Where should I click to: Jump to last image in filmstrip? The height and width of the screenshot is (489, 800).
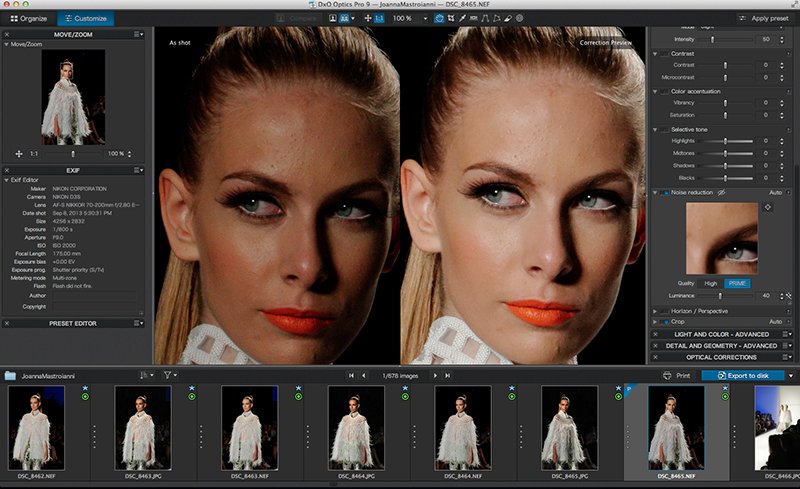click(x=447, y=376)
